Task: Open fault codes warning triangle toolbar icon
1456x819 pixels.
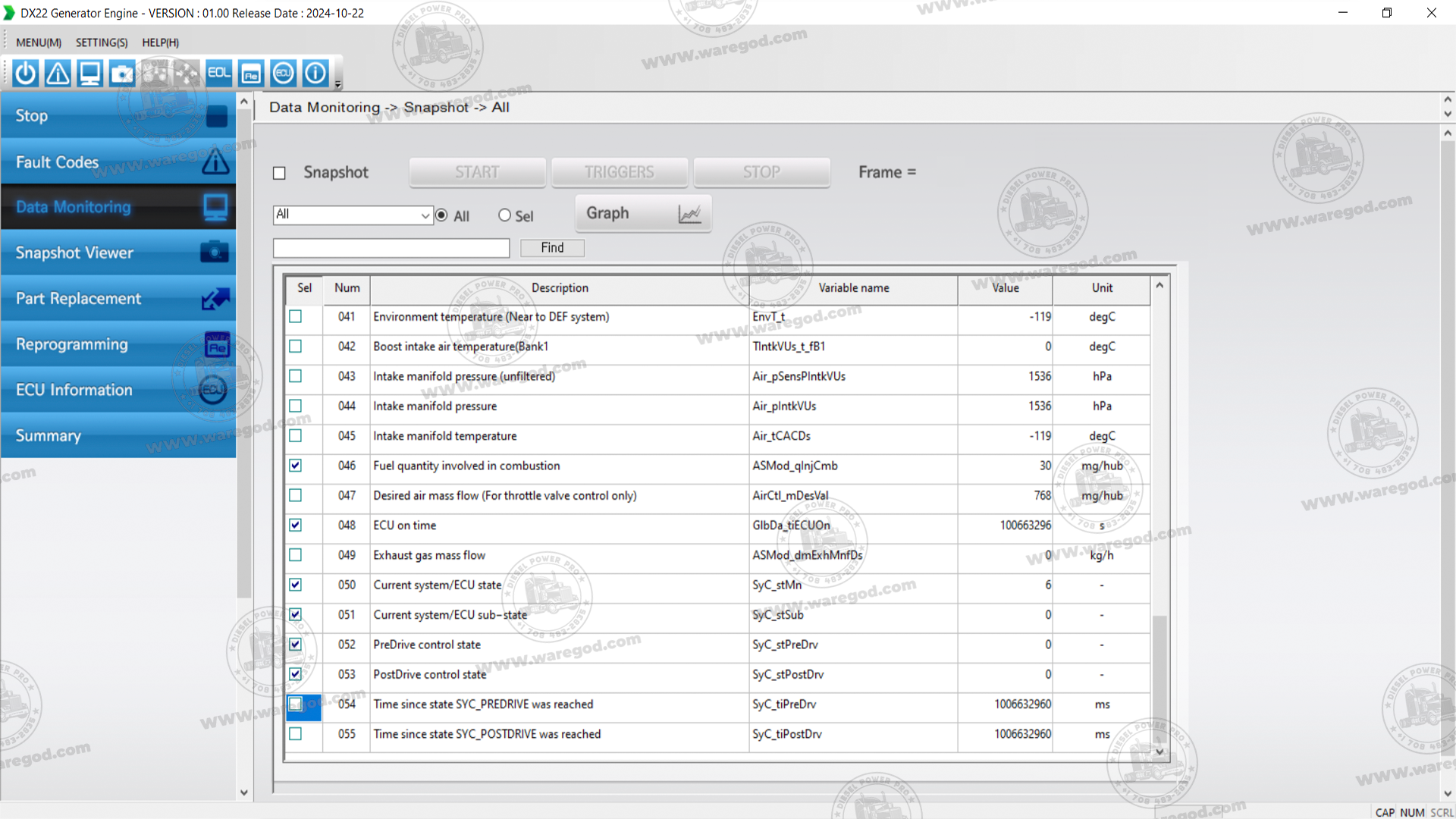Action: pos(58,74)
